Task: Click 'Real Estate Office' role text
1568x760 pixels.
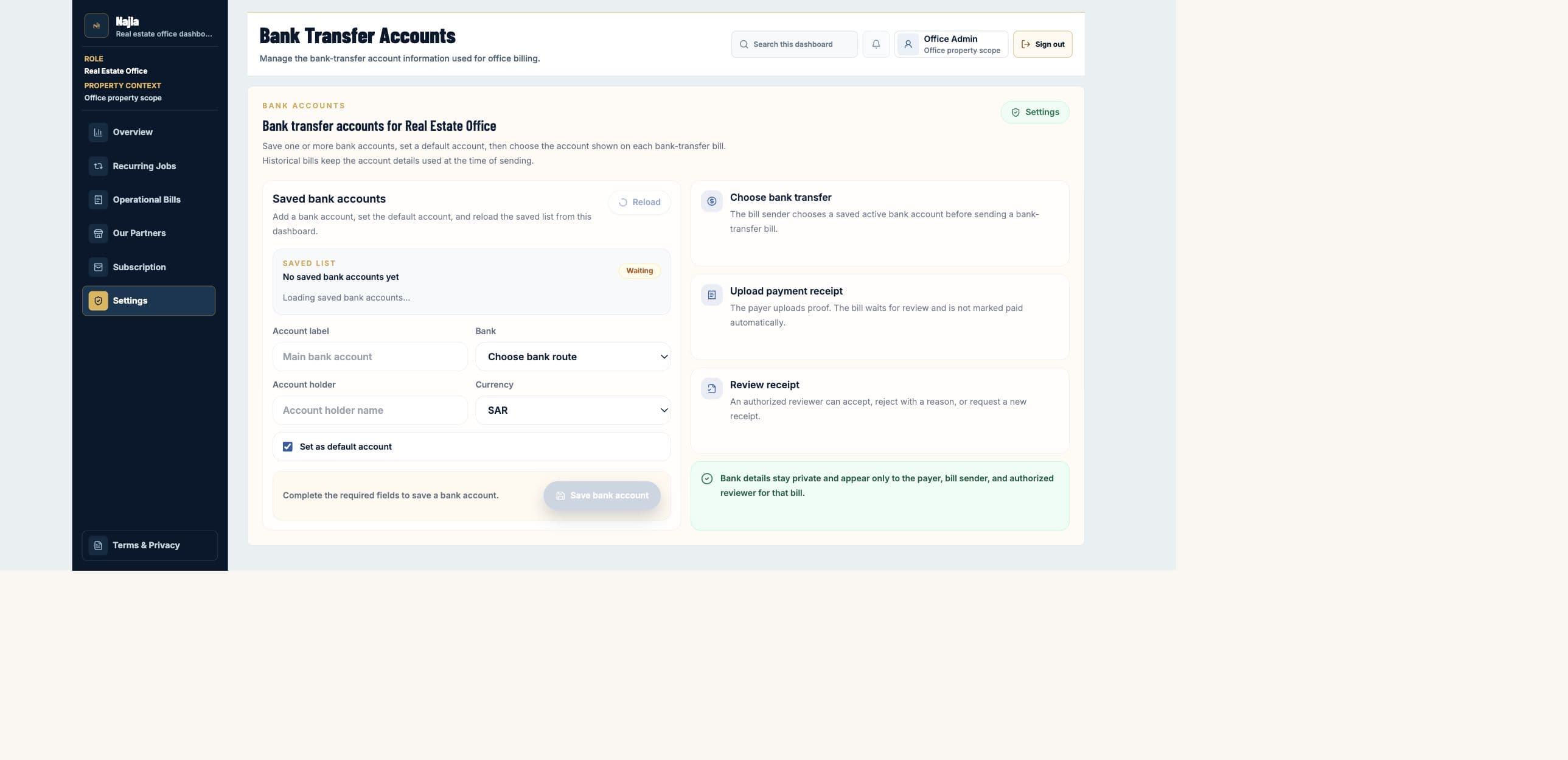Action: point(116,71)
